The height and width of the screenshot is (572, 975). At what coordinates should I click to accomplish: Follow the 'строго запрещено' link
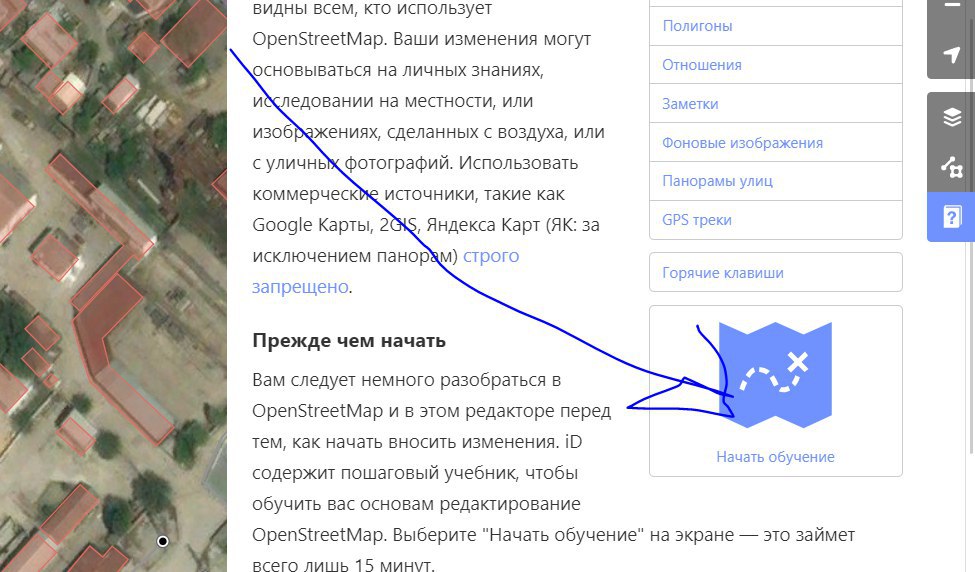click(386, 271)
